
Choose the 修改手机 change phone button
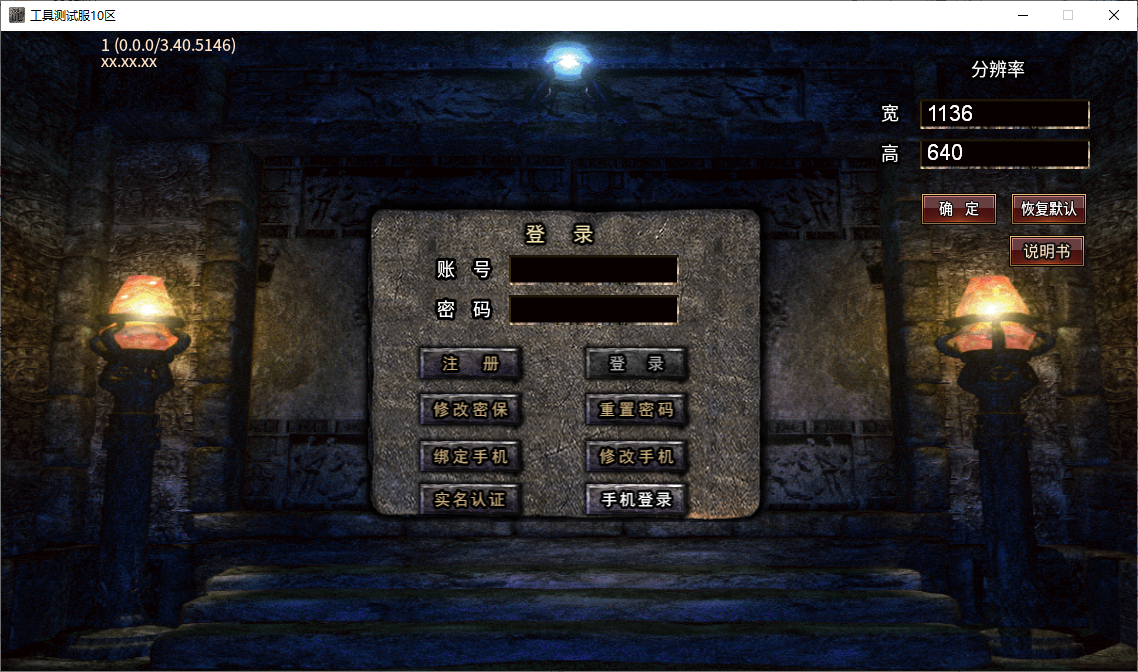coord(636,456)
